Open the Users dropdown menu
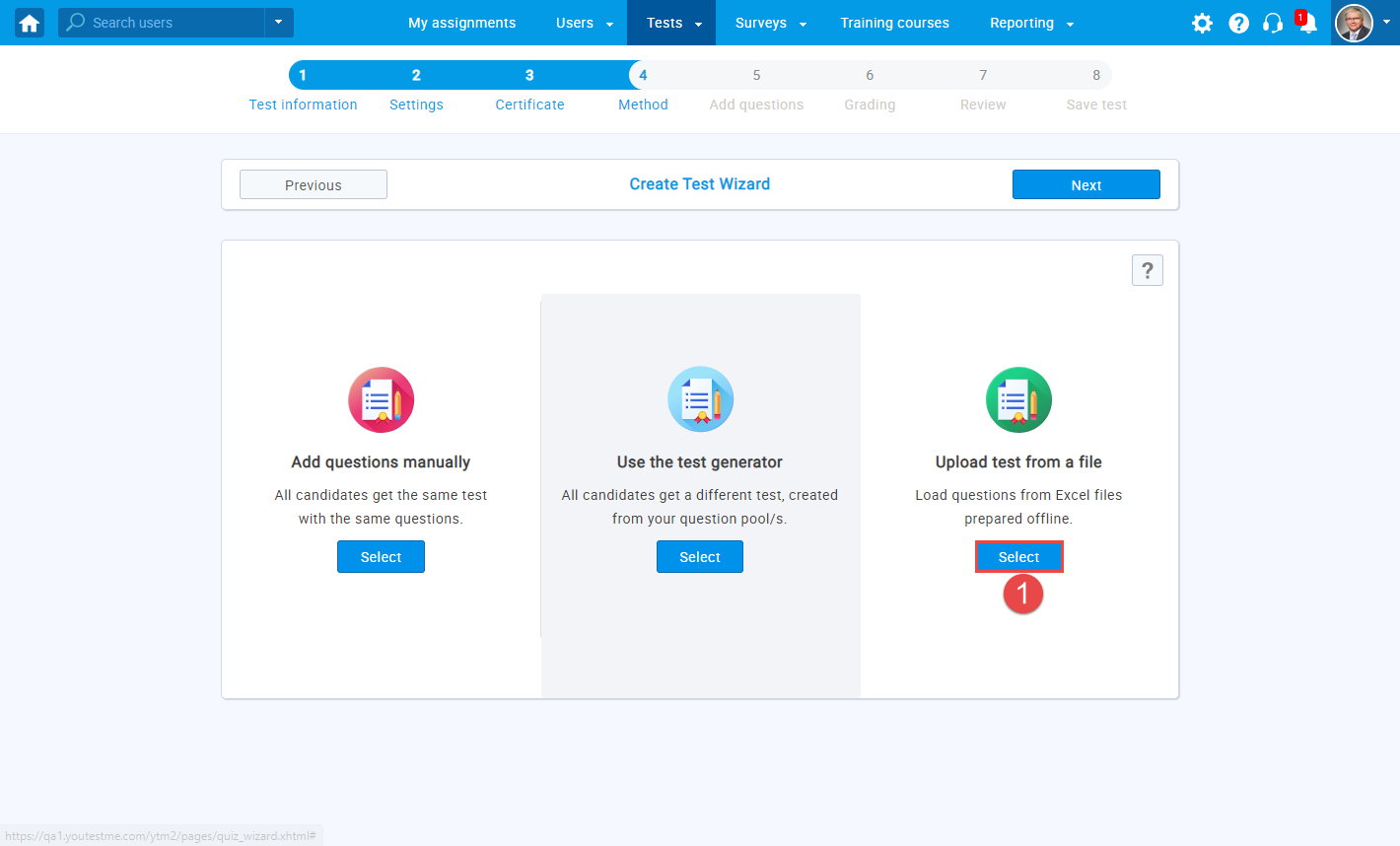Screen dimensions: 1400x846 click(x=583, y=22)
